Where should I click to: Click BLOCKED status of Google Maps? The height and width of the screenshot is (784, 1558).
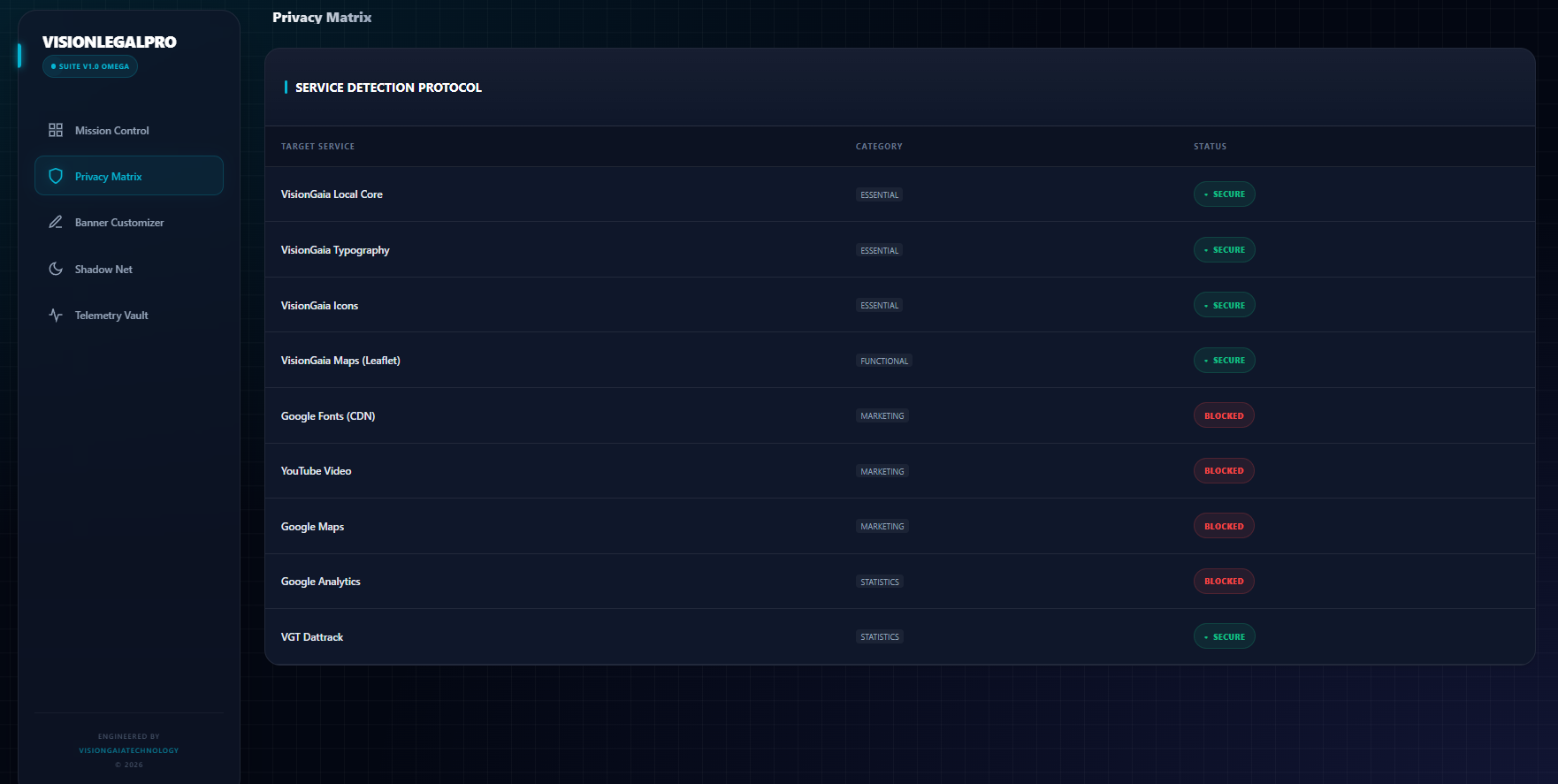[x=1224, y=526]
